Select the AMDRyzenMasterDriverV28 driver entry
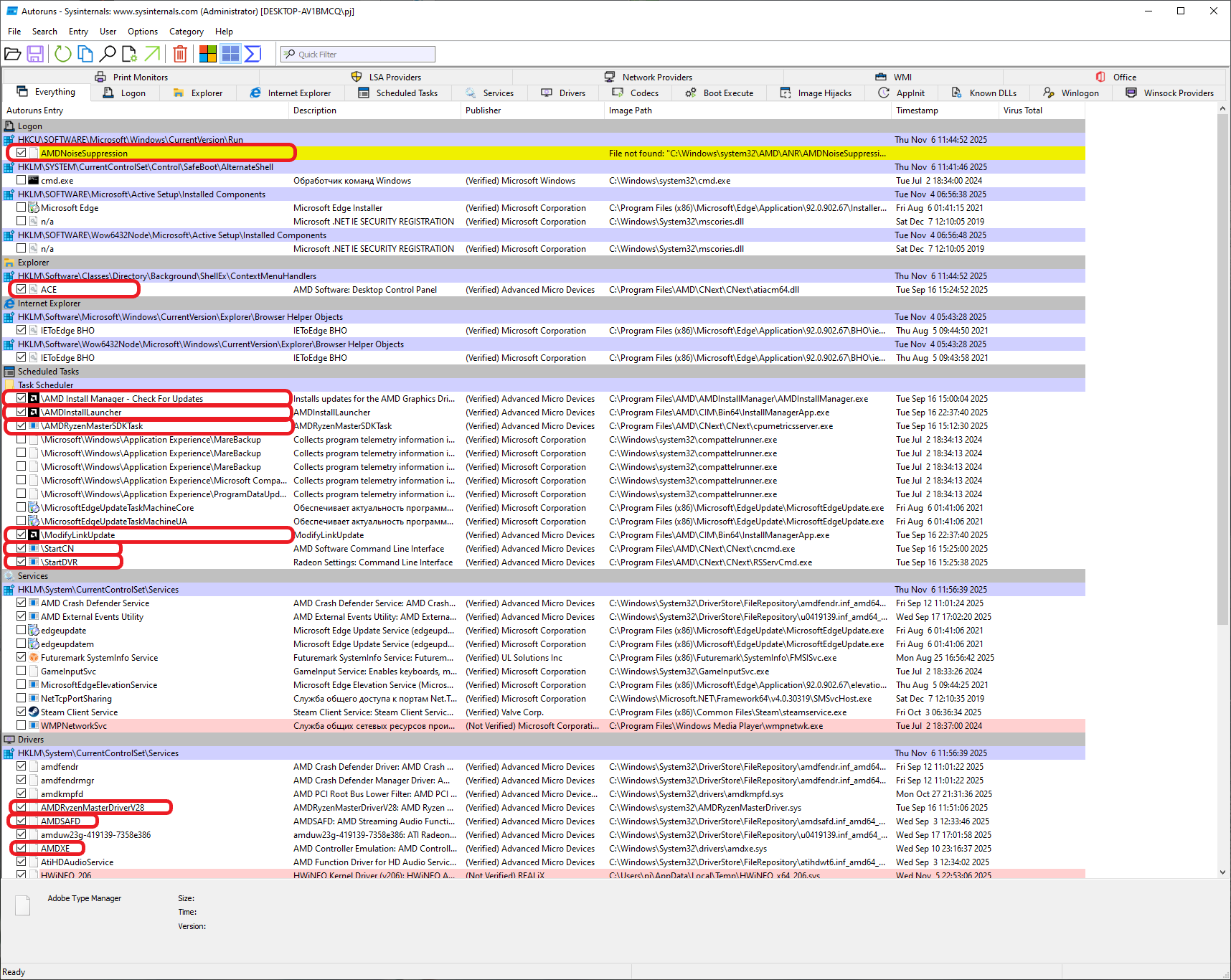Image resolution: width=1231 pixels, height=980 pixels. click(544, 808)
